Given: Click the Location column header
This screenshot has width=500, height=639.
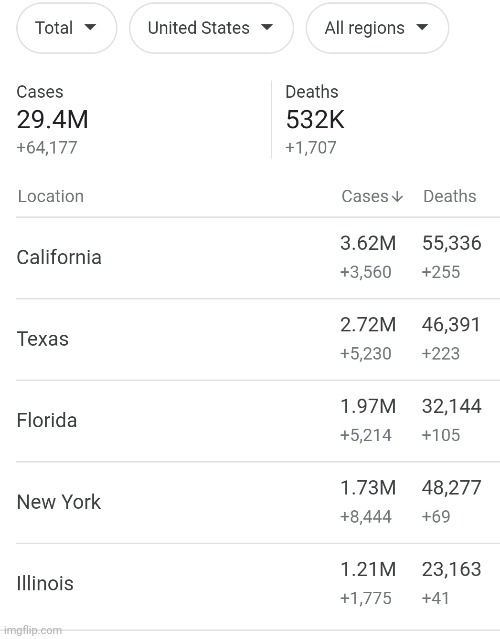Looking at the screenshot, I should coord(51,196).
